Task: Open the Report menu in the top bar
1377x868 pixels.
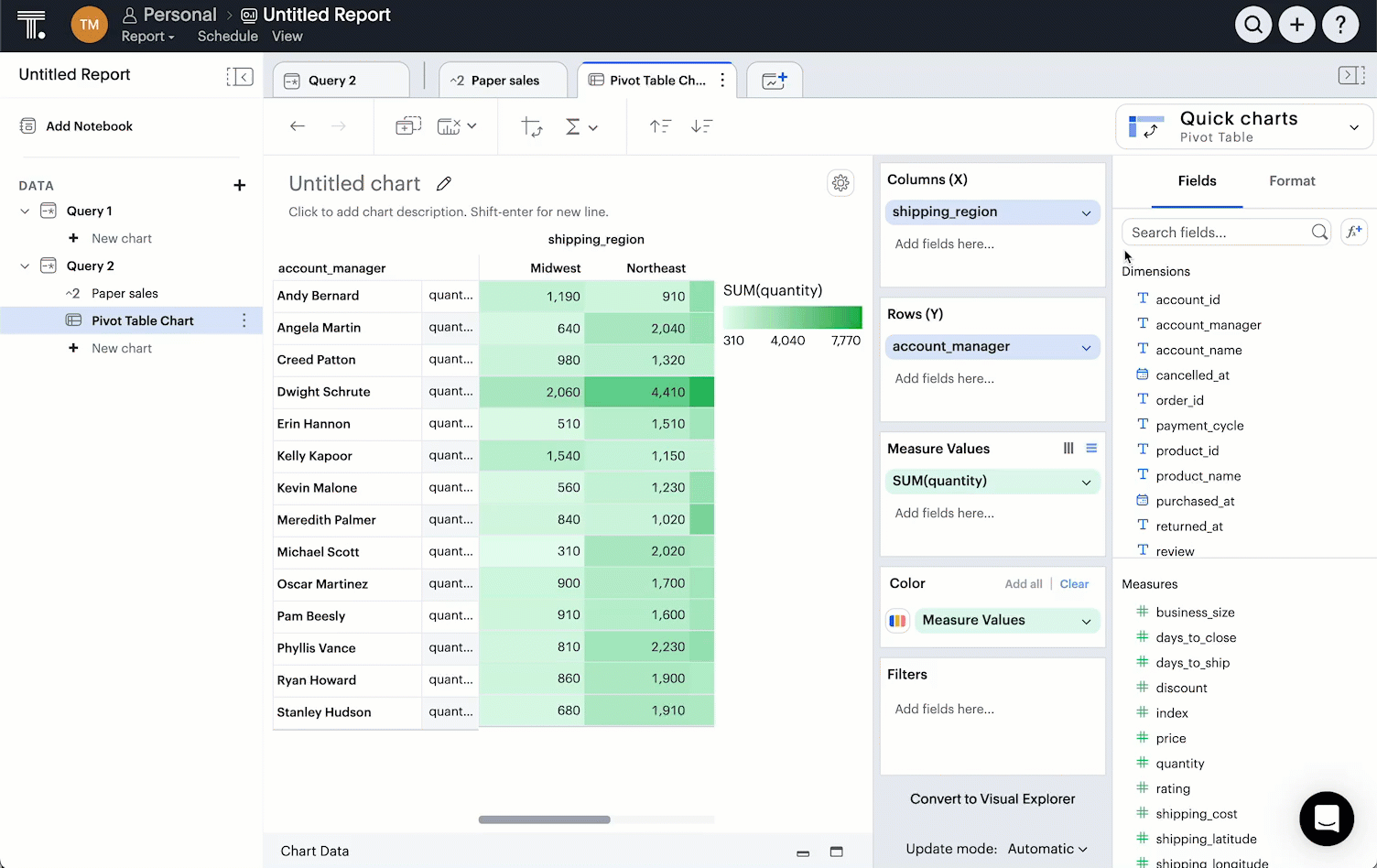Action: 148,37
